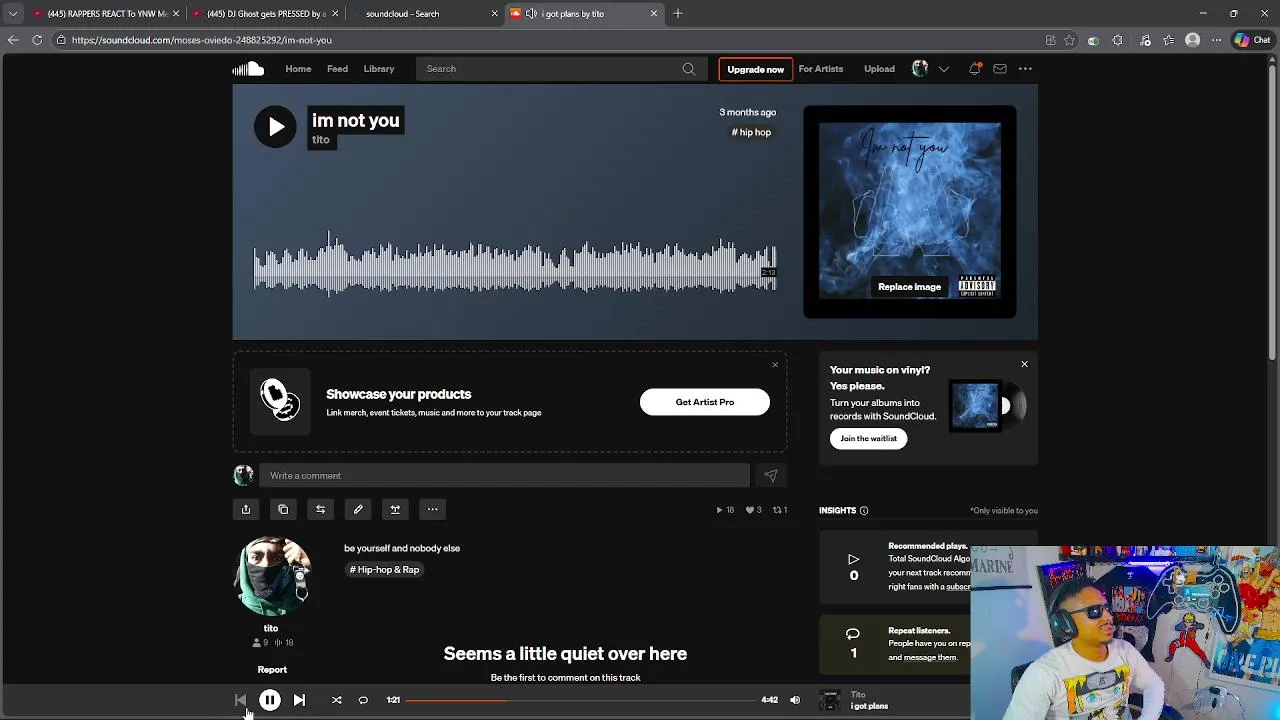This screenshot has width=1280, height=720.
Task: Seek on the bottom player progress bar
Action: point(580,700)
